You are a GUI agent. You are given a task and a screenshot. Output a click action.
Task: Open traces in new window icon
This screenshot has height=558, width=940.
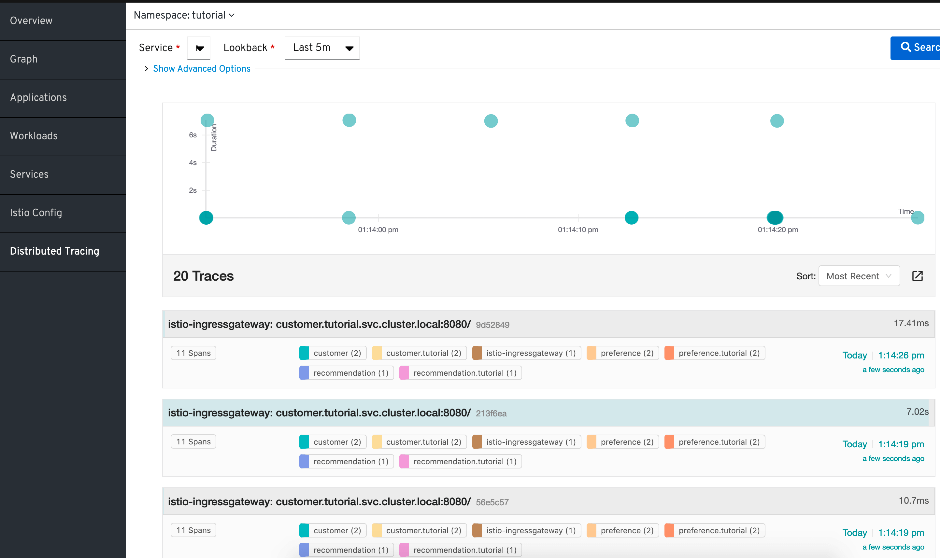point(917,276)
